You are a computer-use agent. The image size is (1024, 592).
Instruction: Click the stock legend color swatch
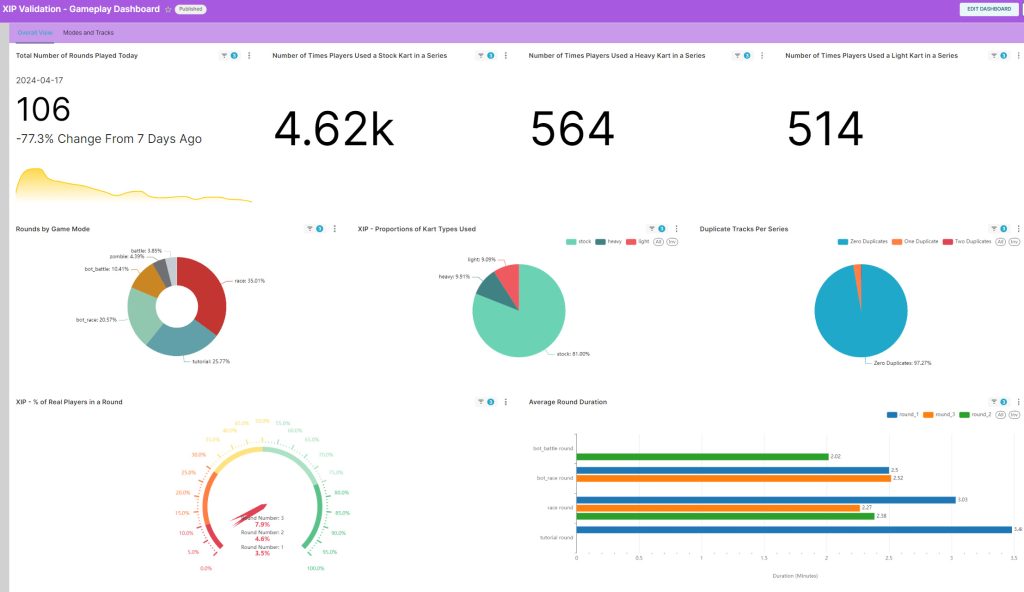pos(571,241)
